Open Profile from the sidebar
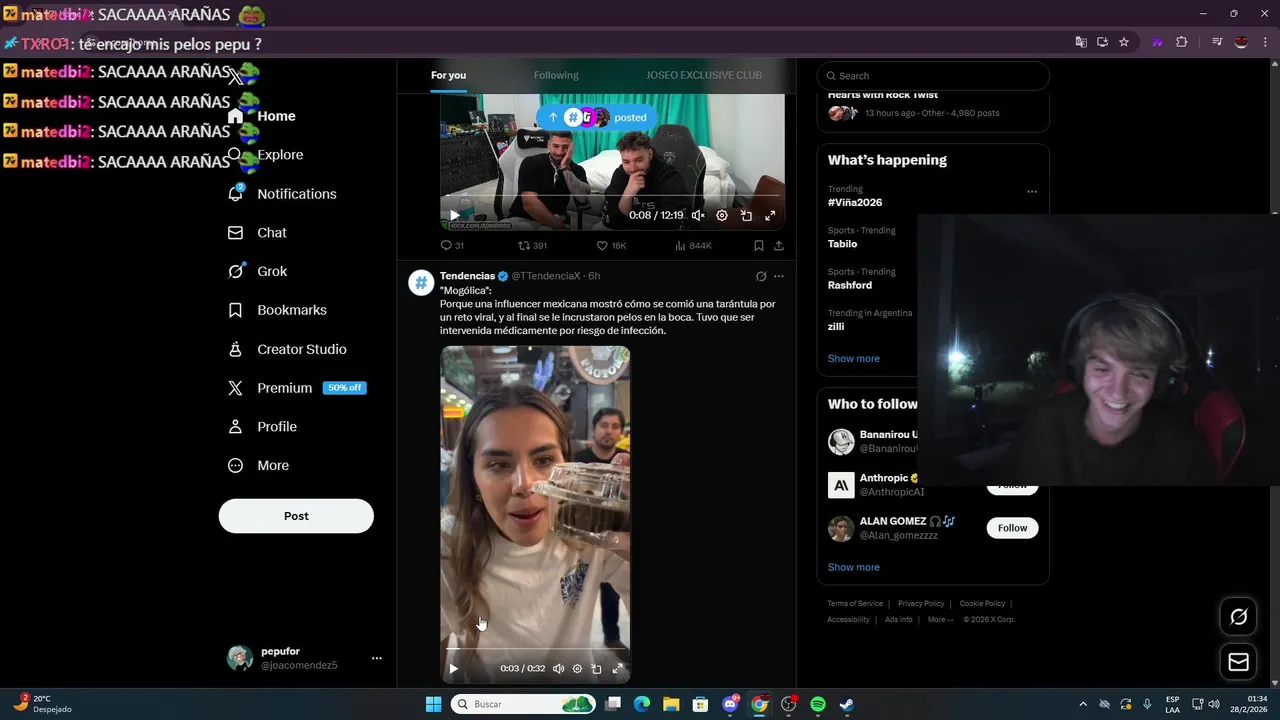Image resolution: width=1280 pixels, height=720 pixels. (x=263, y=427)
